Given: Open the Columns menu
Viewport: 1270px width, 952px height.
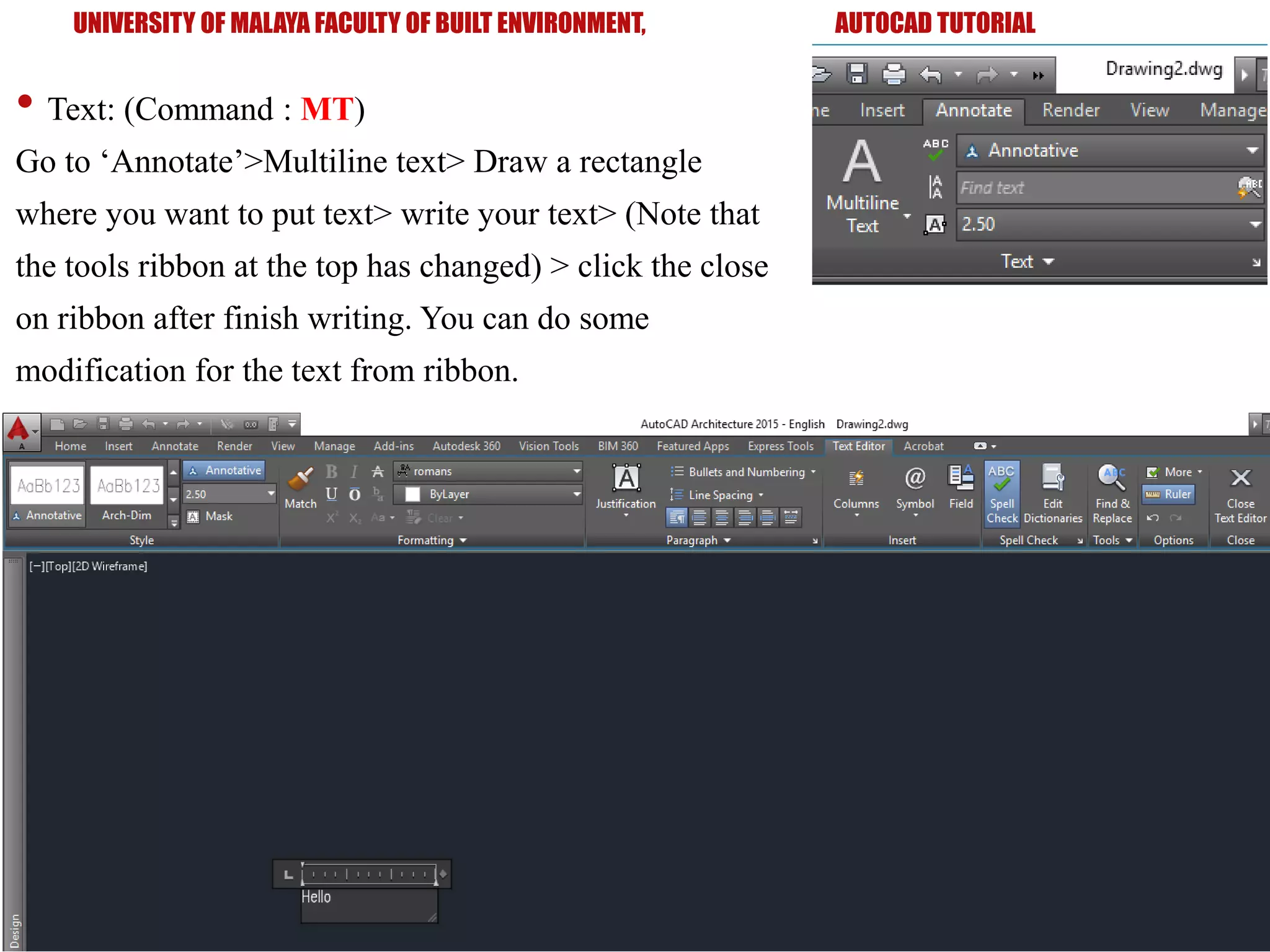Looking at the screenshot, I should [856, 491].
